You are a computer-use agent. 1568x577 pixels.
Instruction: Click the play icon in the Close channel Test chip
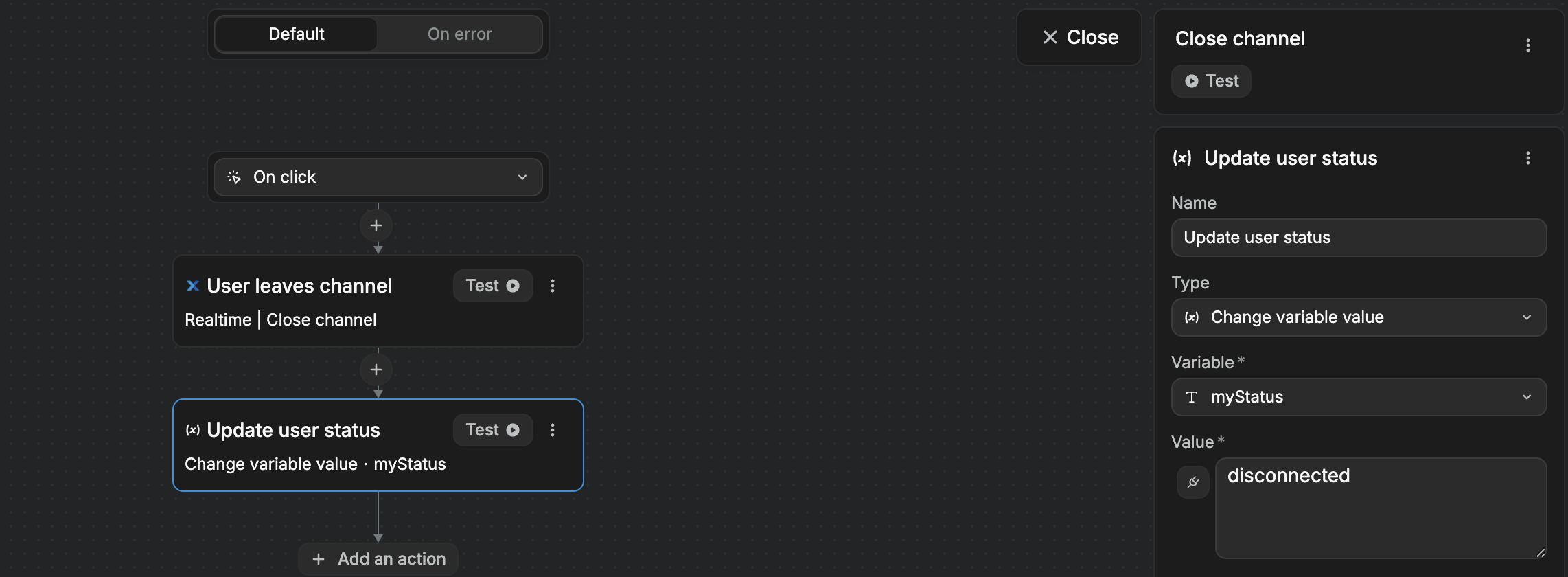pyautogui.click(x=1192, y=80)
